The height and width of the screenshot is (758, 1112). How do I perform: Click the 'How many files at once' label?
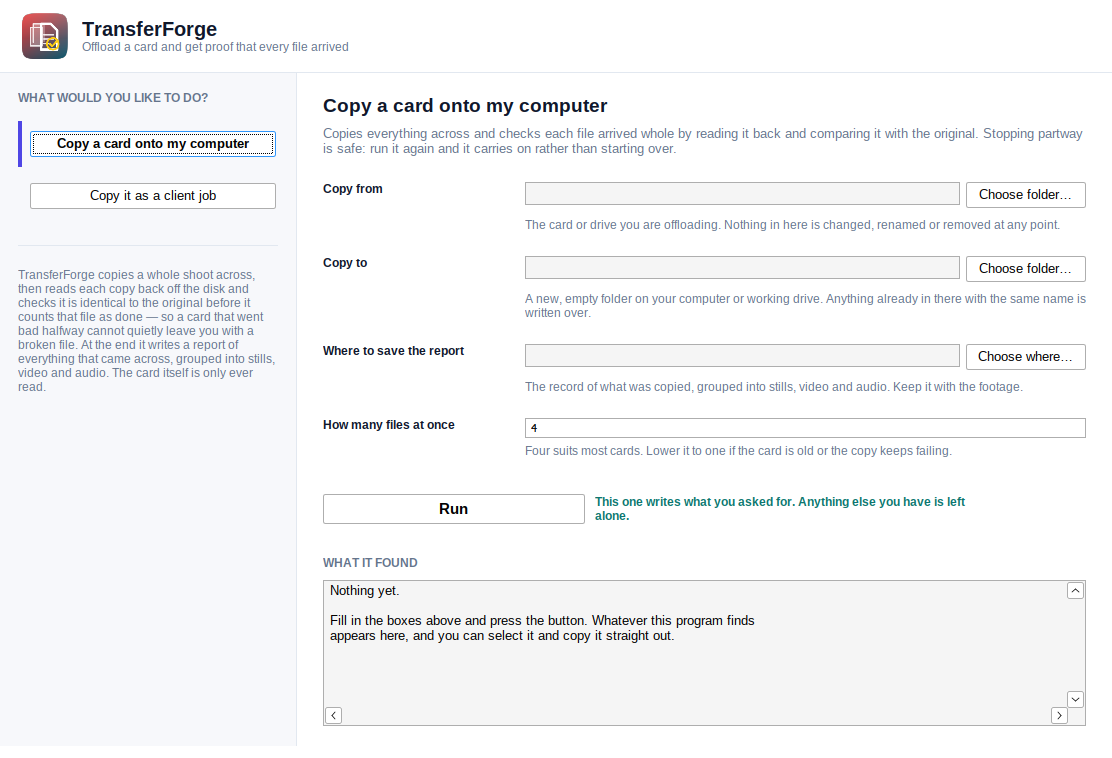389,425
